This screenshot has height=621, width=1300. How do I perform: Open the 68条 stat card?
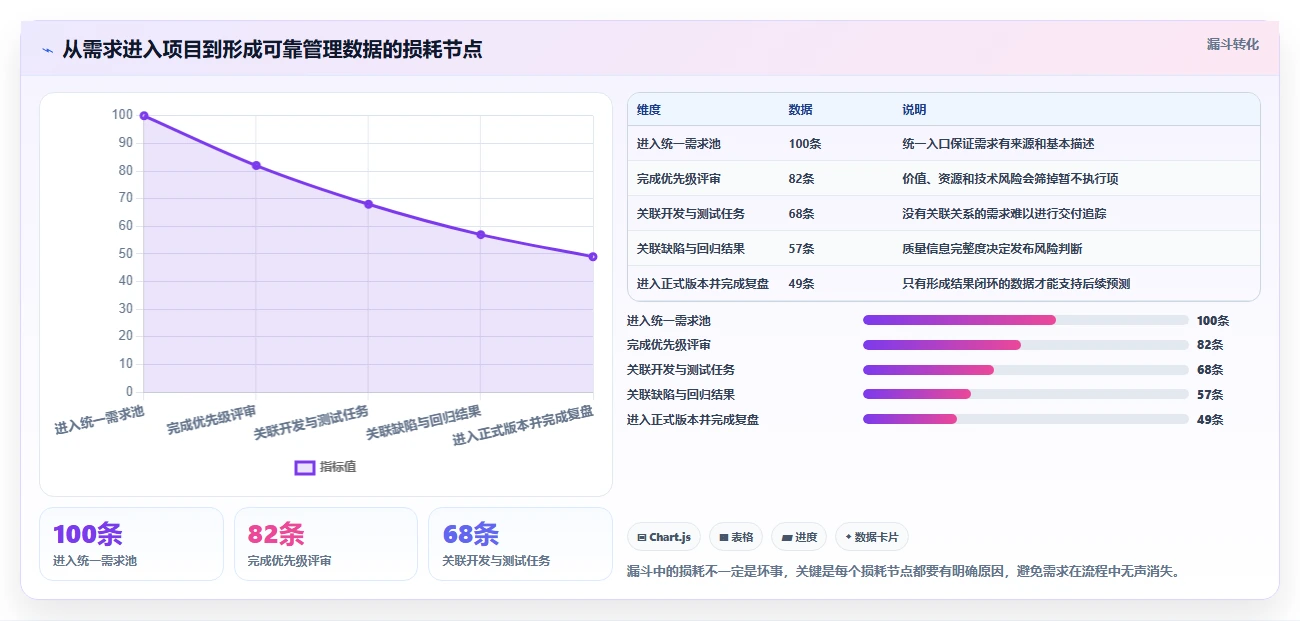(x=520, y=544)
